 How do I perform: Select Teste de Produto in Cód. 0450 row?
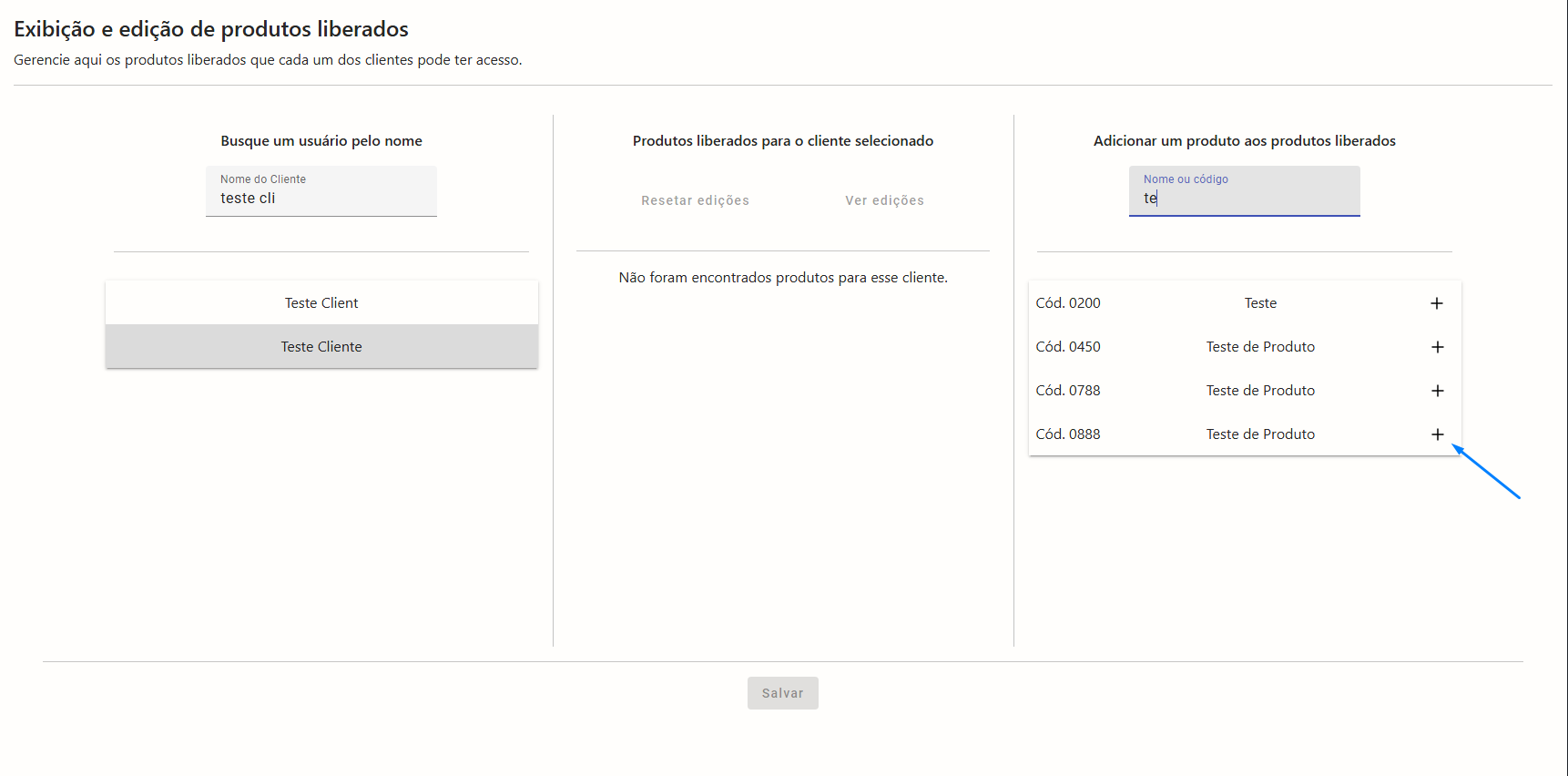[x=1260, y=347]
